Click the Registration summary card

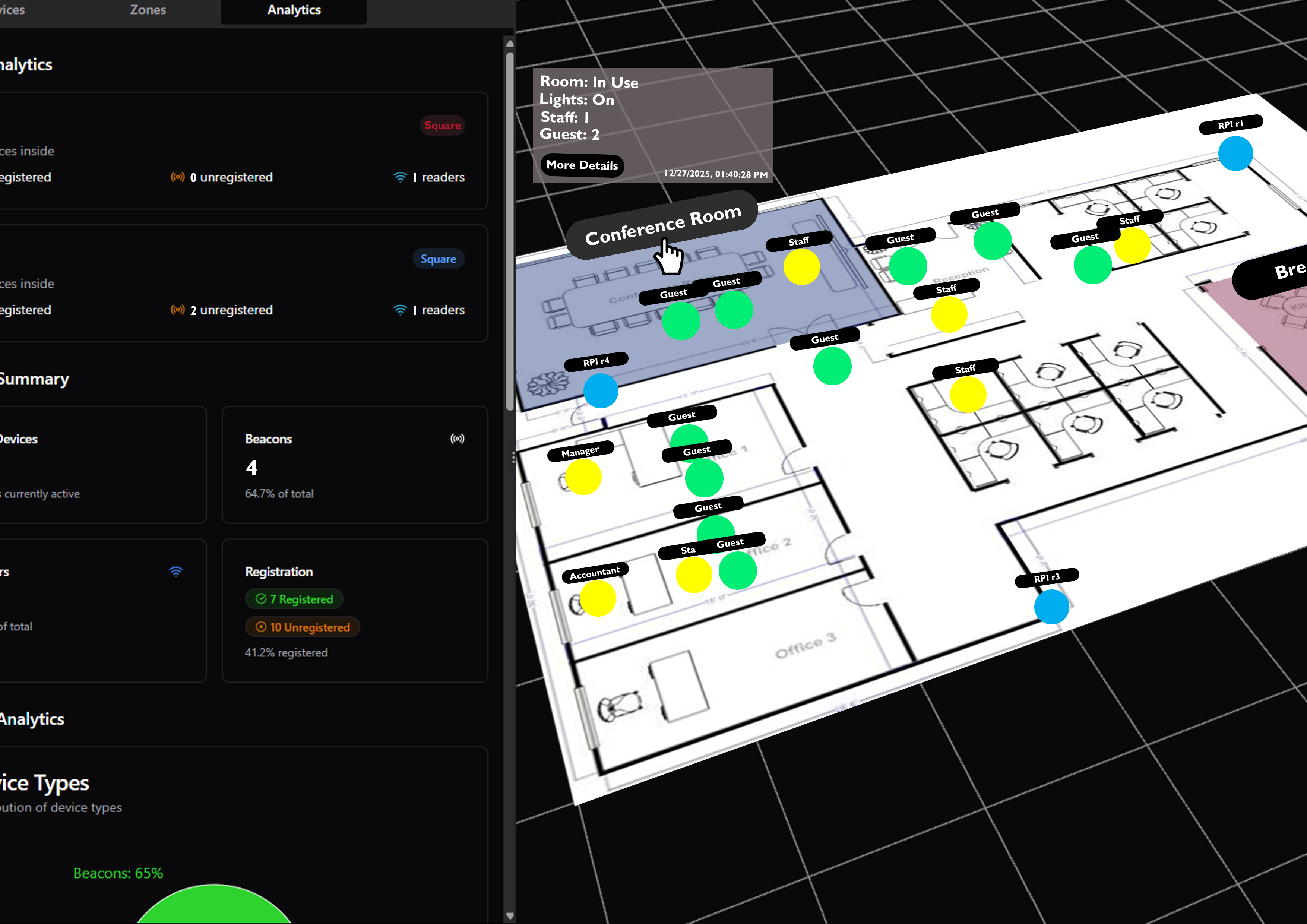[x=355, y=610]
